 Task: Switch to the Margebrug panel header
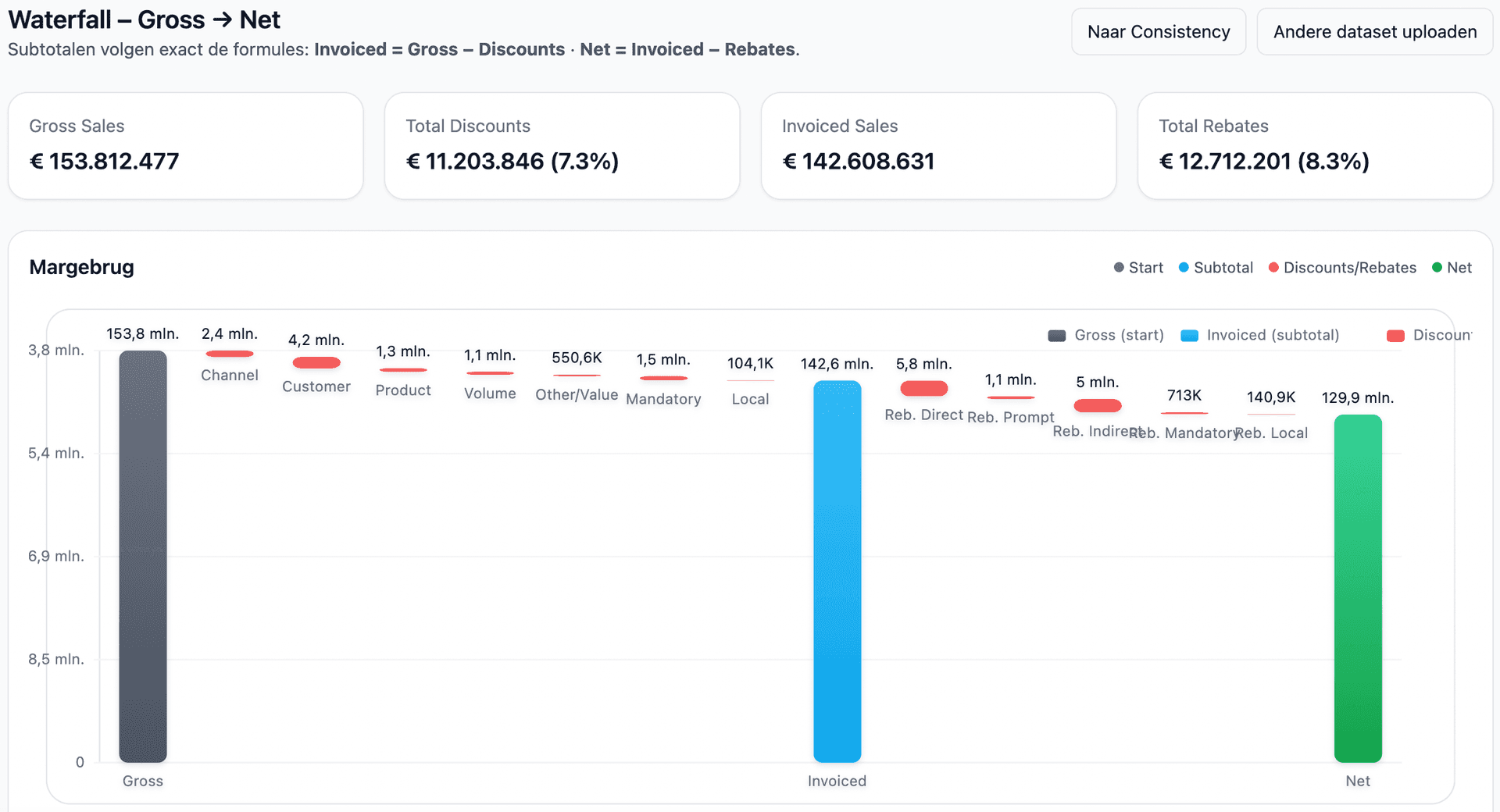point(81,267)
